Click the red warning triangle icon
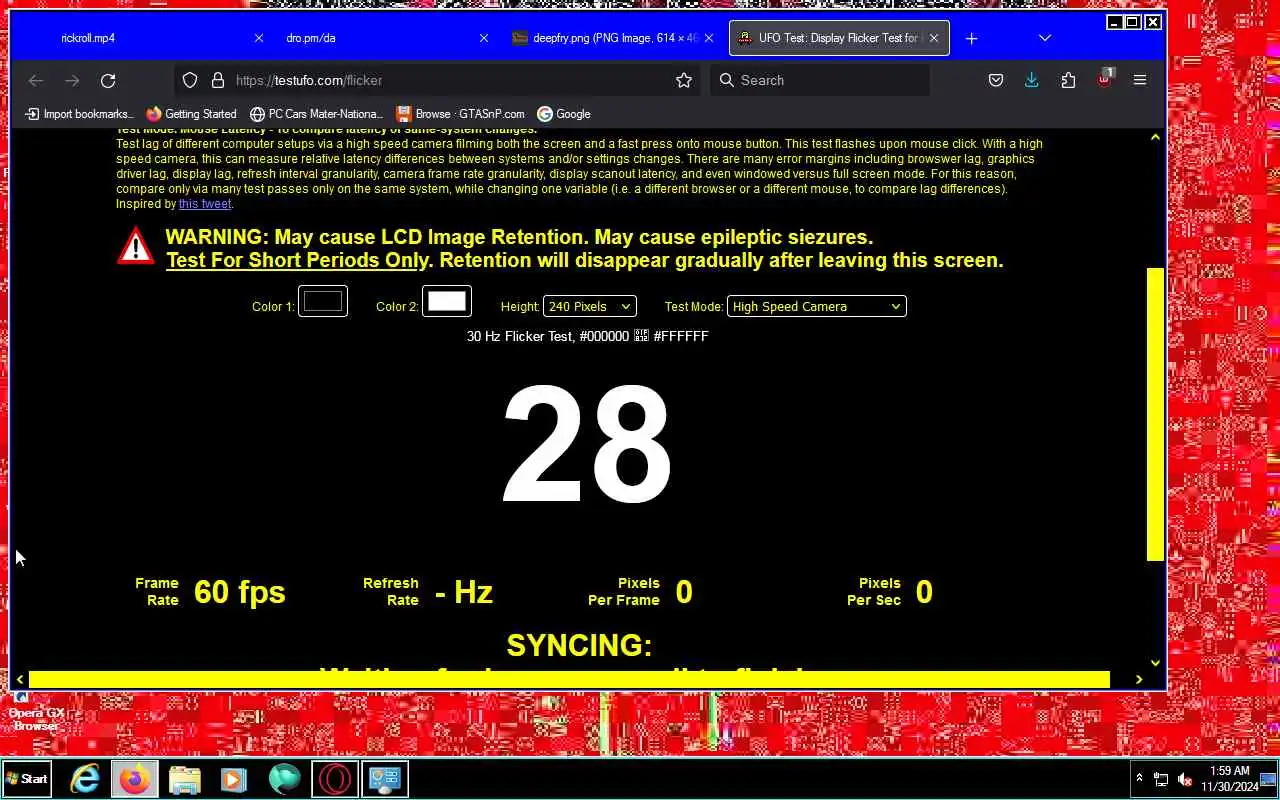The width and height of the screenshot is (1280, 800). (x=136, y=246)
